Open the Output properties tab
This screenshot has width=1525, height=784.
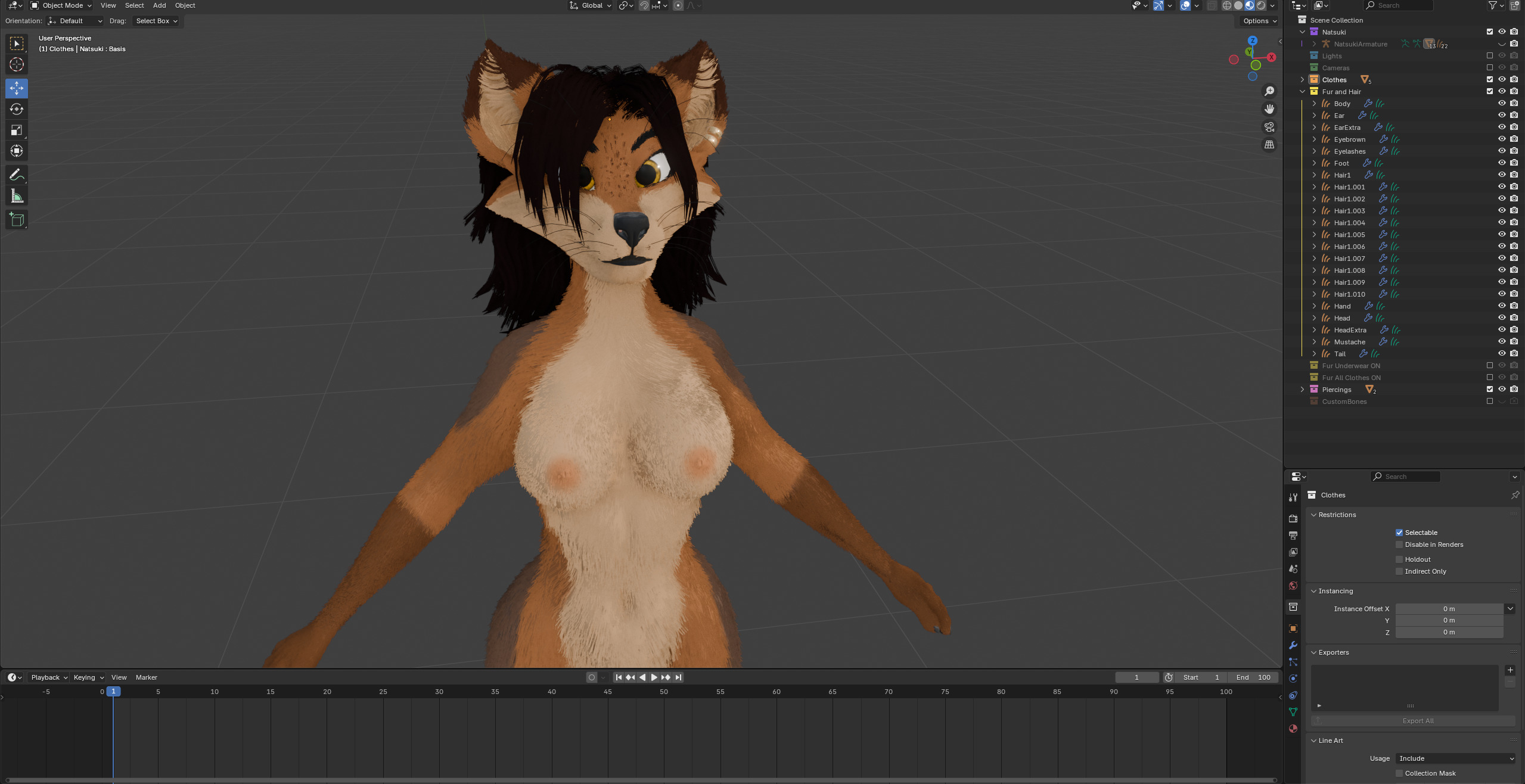click(x=1293, y=536)
